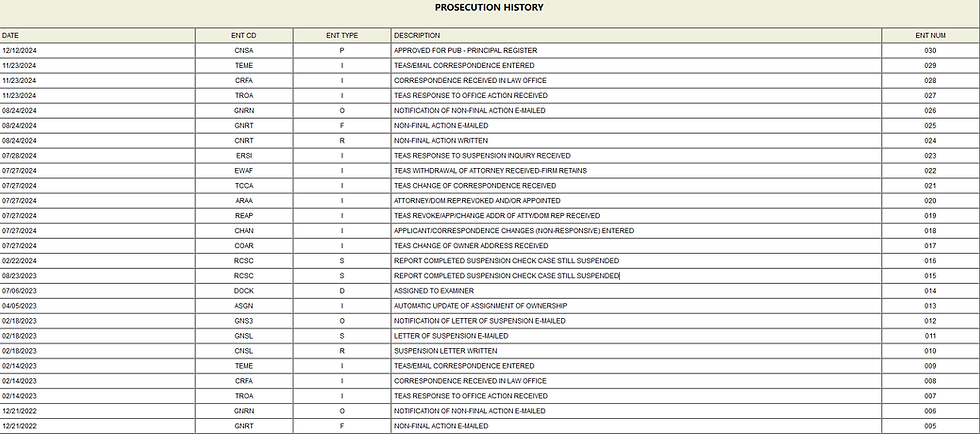The image size is (980, 434).
Task: Select the CHAN entry code
Action: pos(244,231)
